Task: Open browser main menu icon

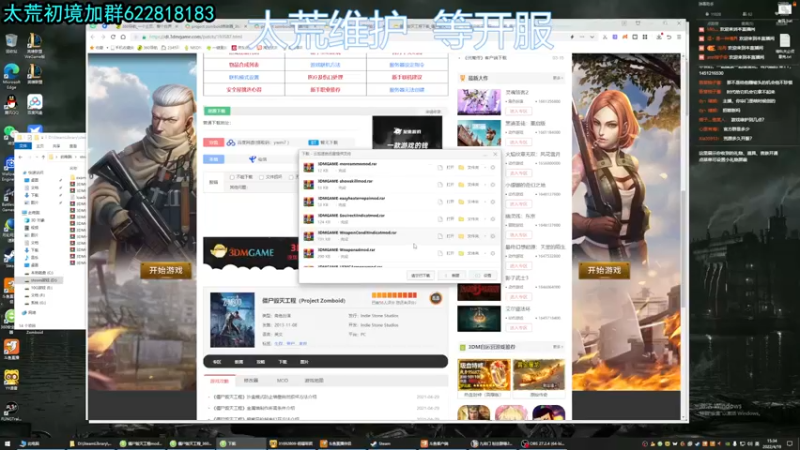Action: pos(679,37)
